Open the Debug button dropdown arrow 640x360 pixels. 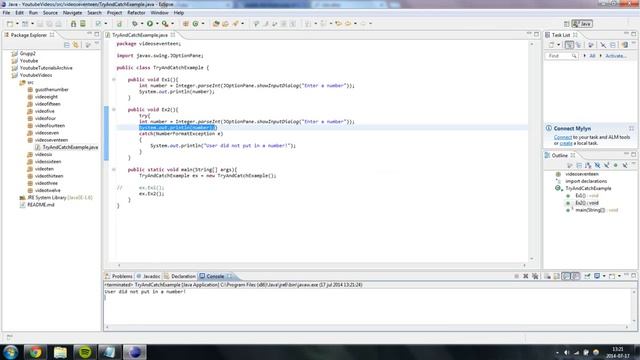point(142,24)
